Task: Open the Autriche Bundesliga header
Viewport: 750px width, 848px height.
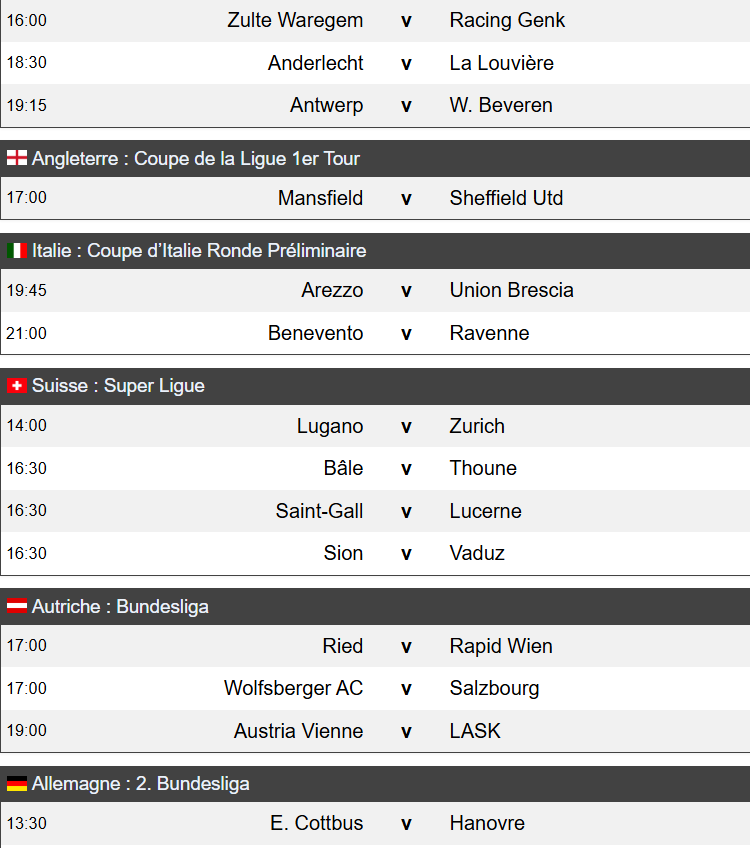Action: point(375,607)
